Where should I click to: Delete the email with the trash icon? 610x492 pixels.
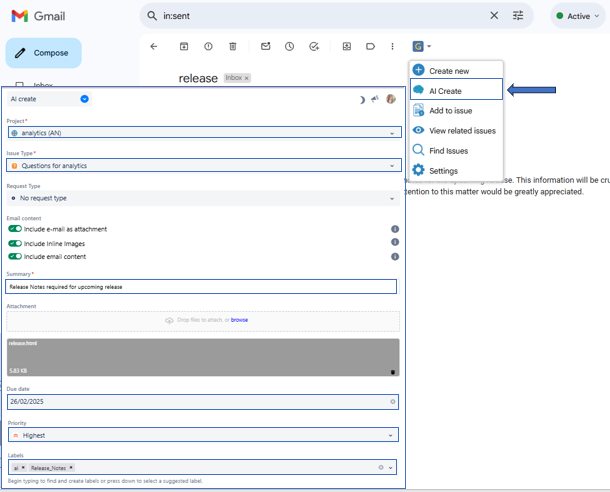233,46
